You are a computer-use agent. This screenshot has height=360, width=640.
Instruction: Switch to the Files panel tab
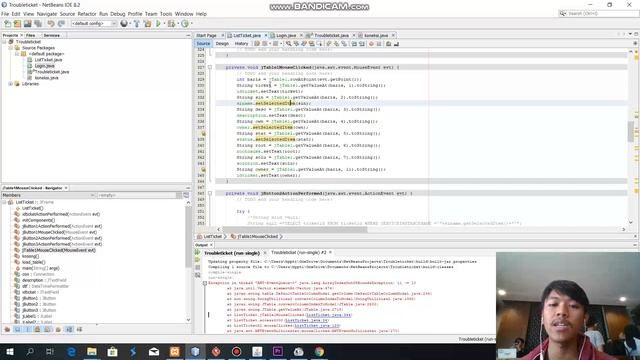click(31, 36)
